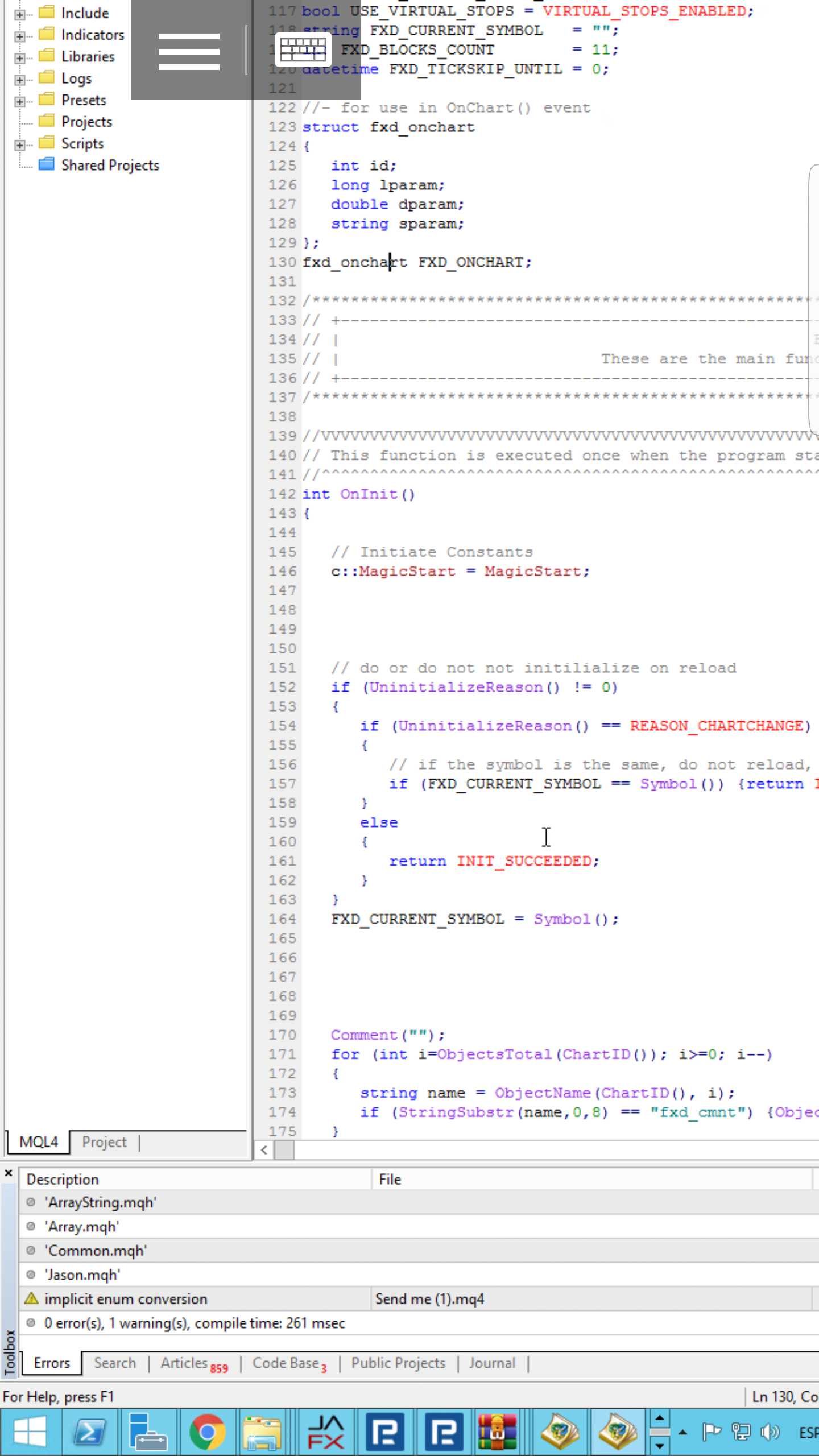The width and height of the screenshot is (819, 1456).
Task: Click the REASON_CHARTCHANGE constant on line 154
Action: coord(716,726)
